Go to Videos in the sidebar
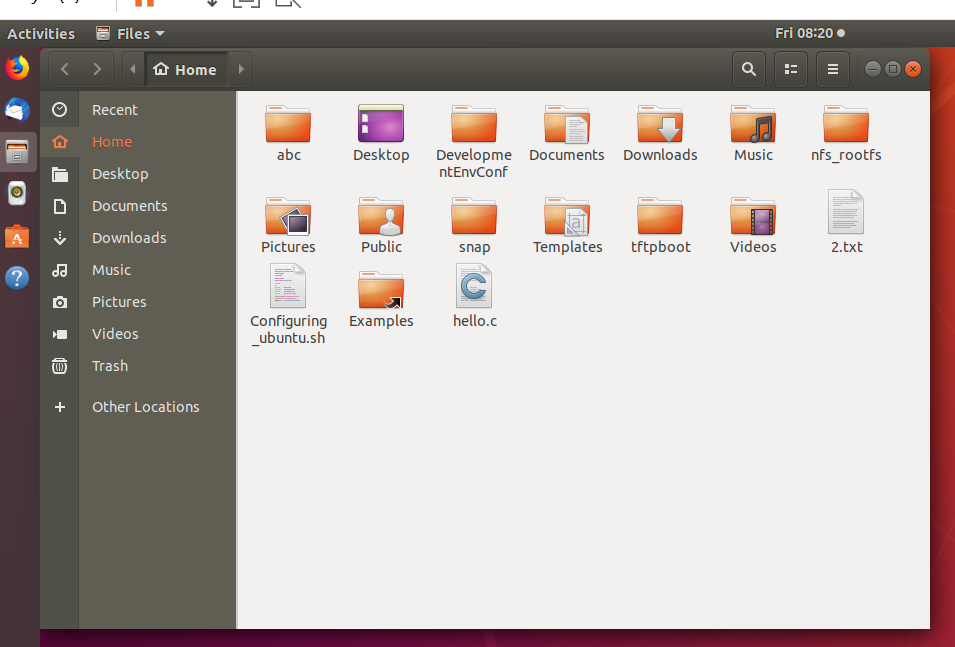 point(138,334)
